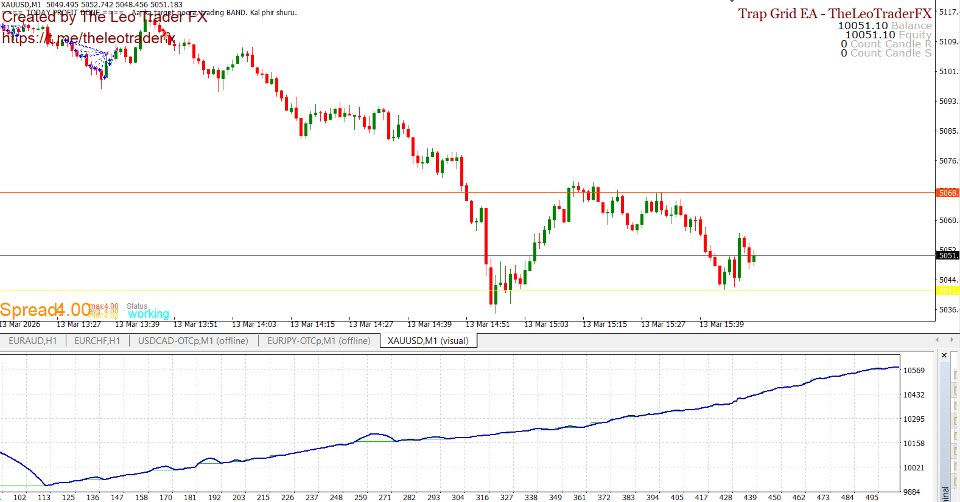Click the Trap Grid EA title label
Screen dimensions: 960x502
tap(834, 13)
